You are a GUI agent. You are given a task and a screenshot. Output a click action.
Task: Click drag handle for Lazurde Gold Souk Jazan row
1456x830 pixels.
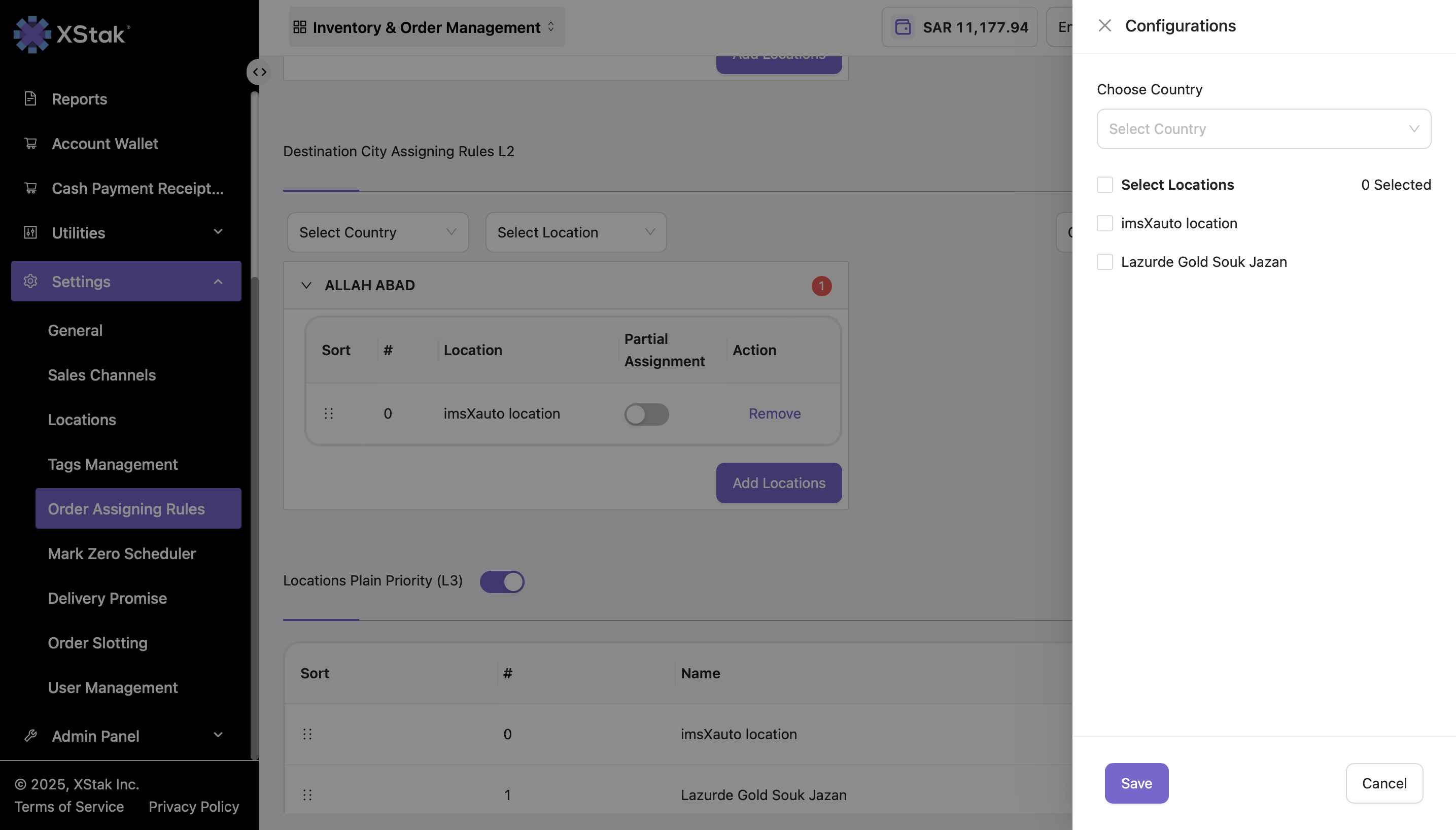pyautogui.click(x=307, y=794)
